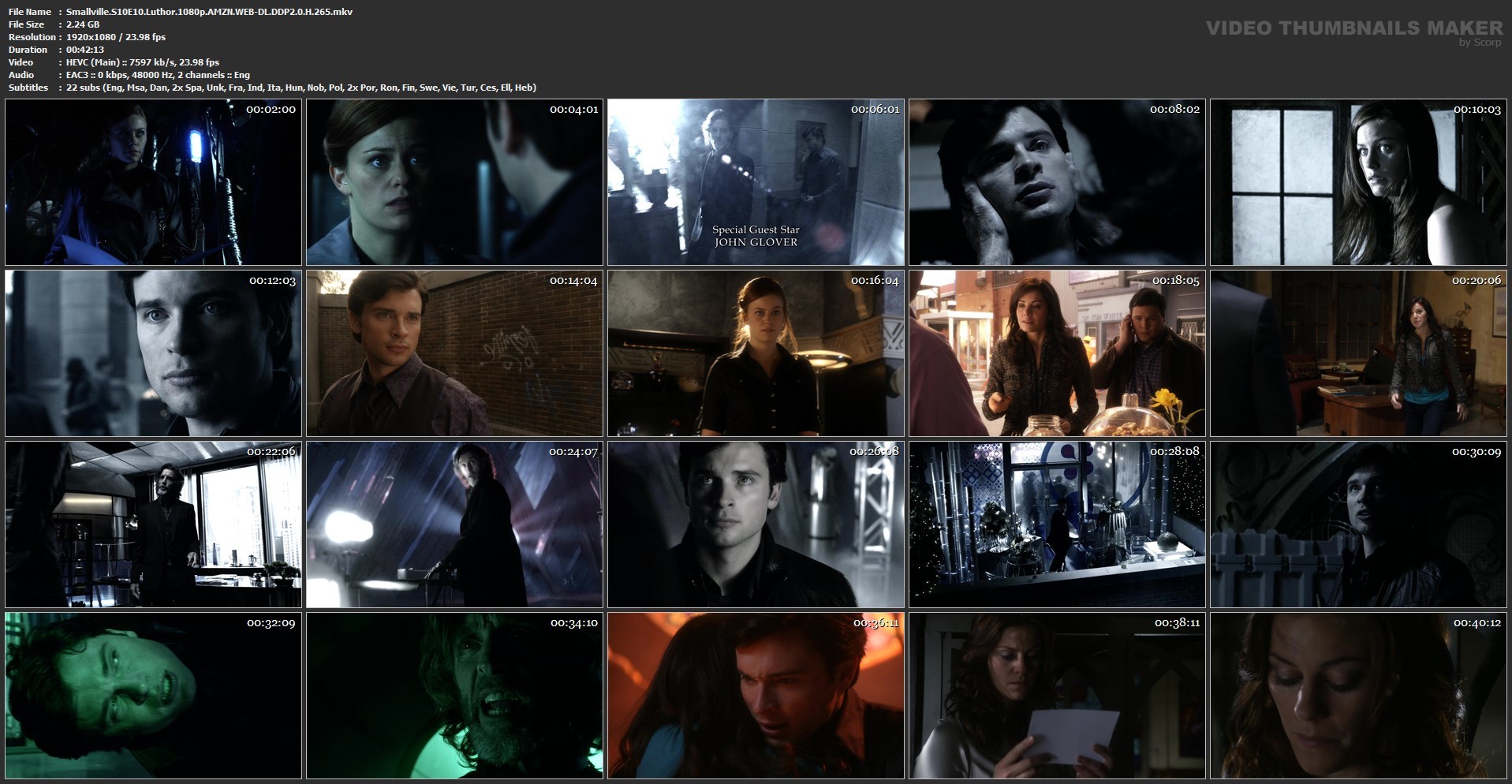The height and width of the screenshot is (784, 1512).
Task: Click the file size value 2.24 GB
Action: (83, 24)
